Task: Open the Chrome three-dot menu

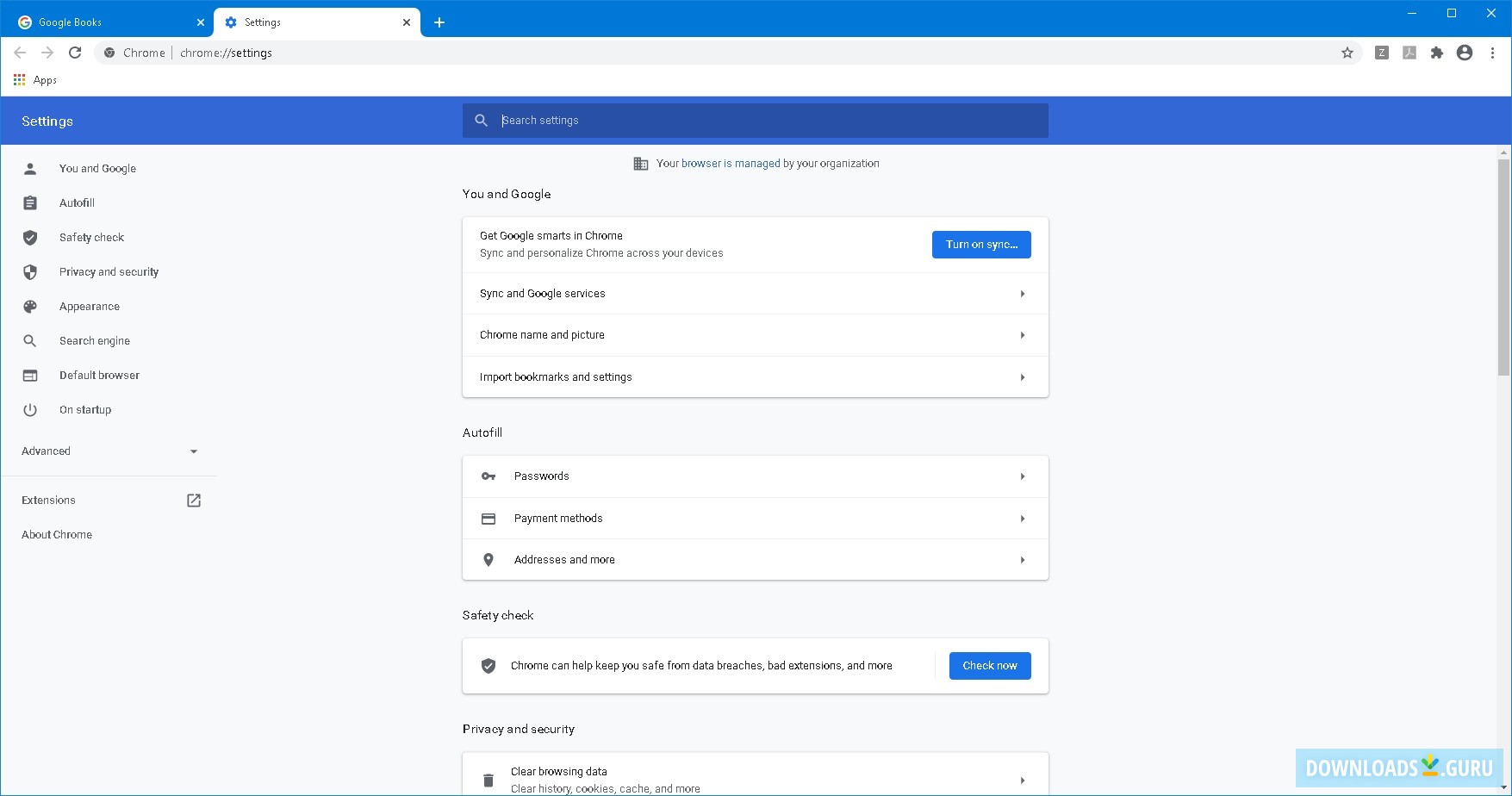Action: pos(1492,53)
